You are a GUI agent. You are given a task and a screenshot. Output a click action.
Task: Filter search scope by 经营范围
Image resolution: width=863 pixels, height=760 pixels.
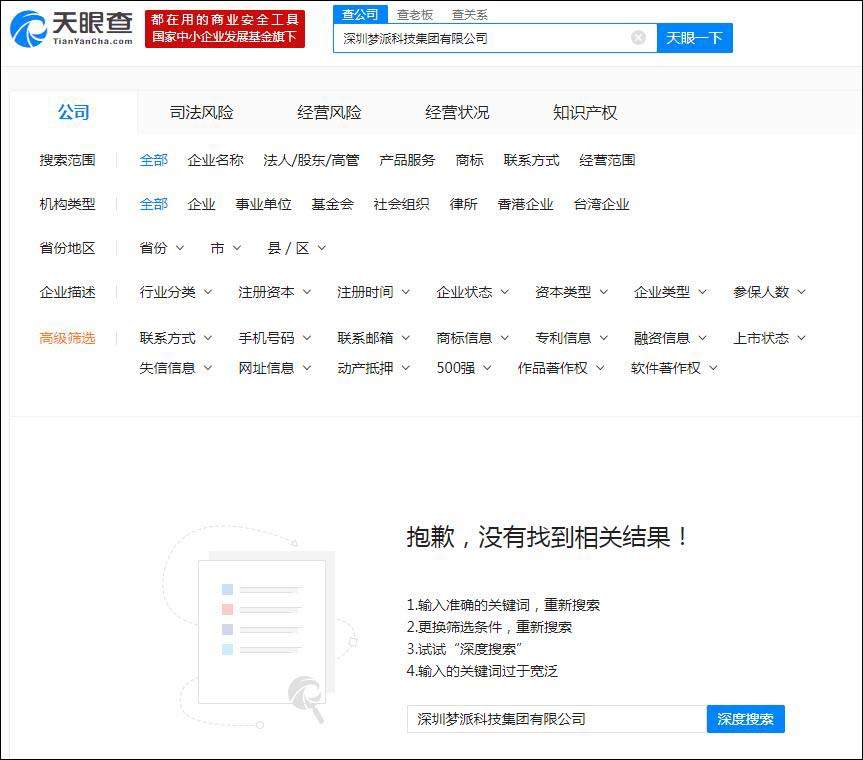coord(607,160)
